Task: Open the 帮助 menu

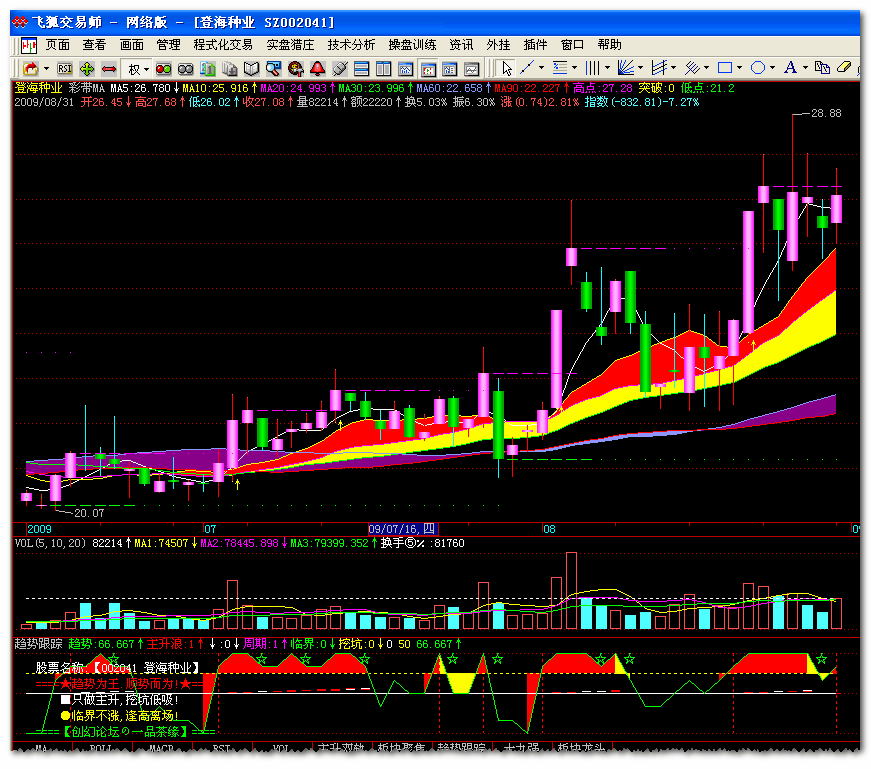Action: click(609, 45)
